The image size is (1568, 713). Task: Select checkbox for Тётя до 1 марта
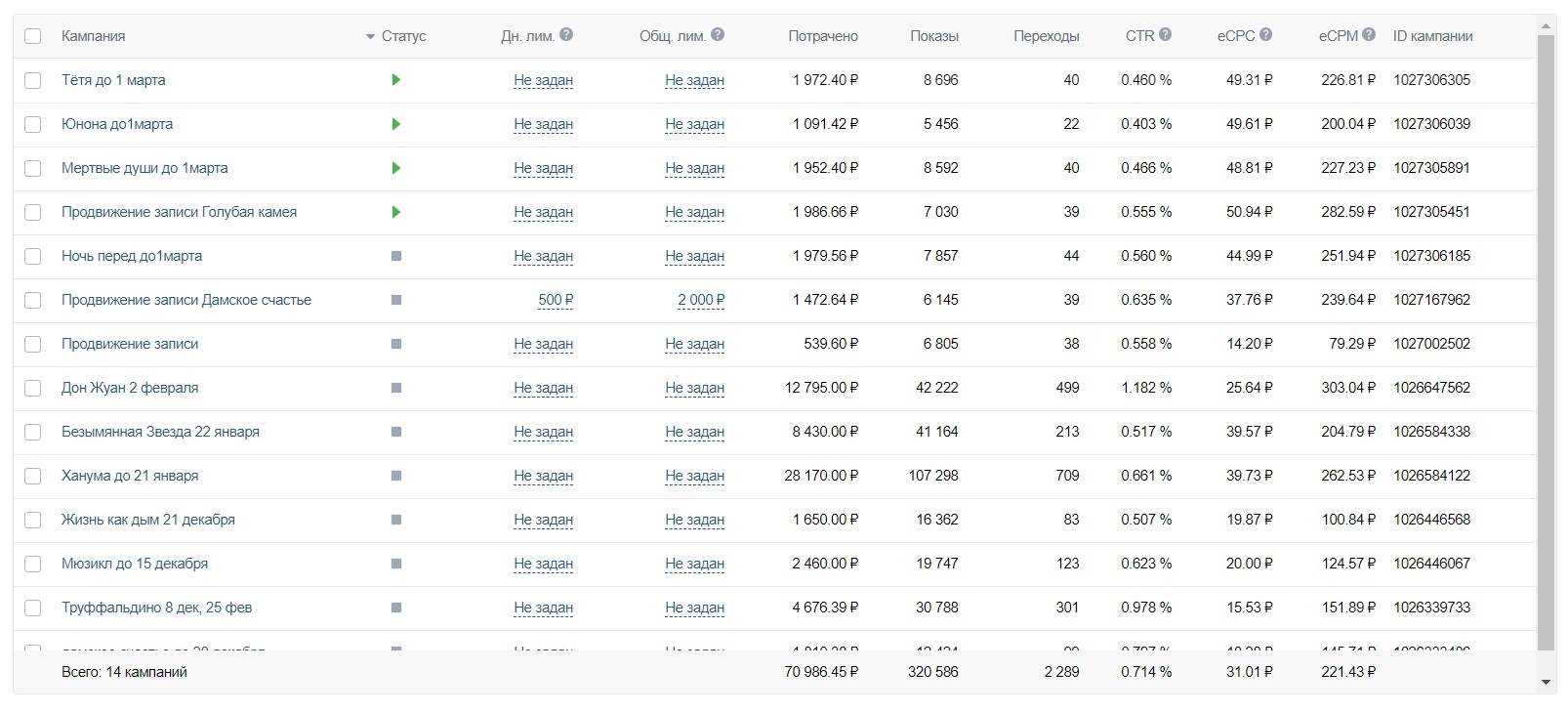tap(33, 80)
